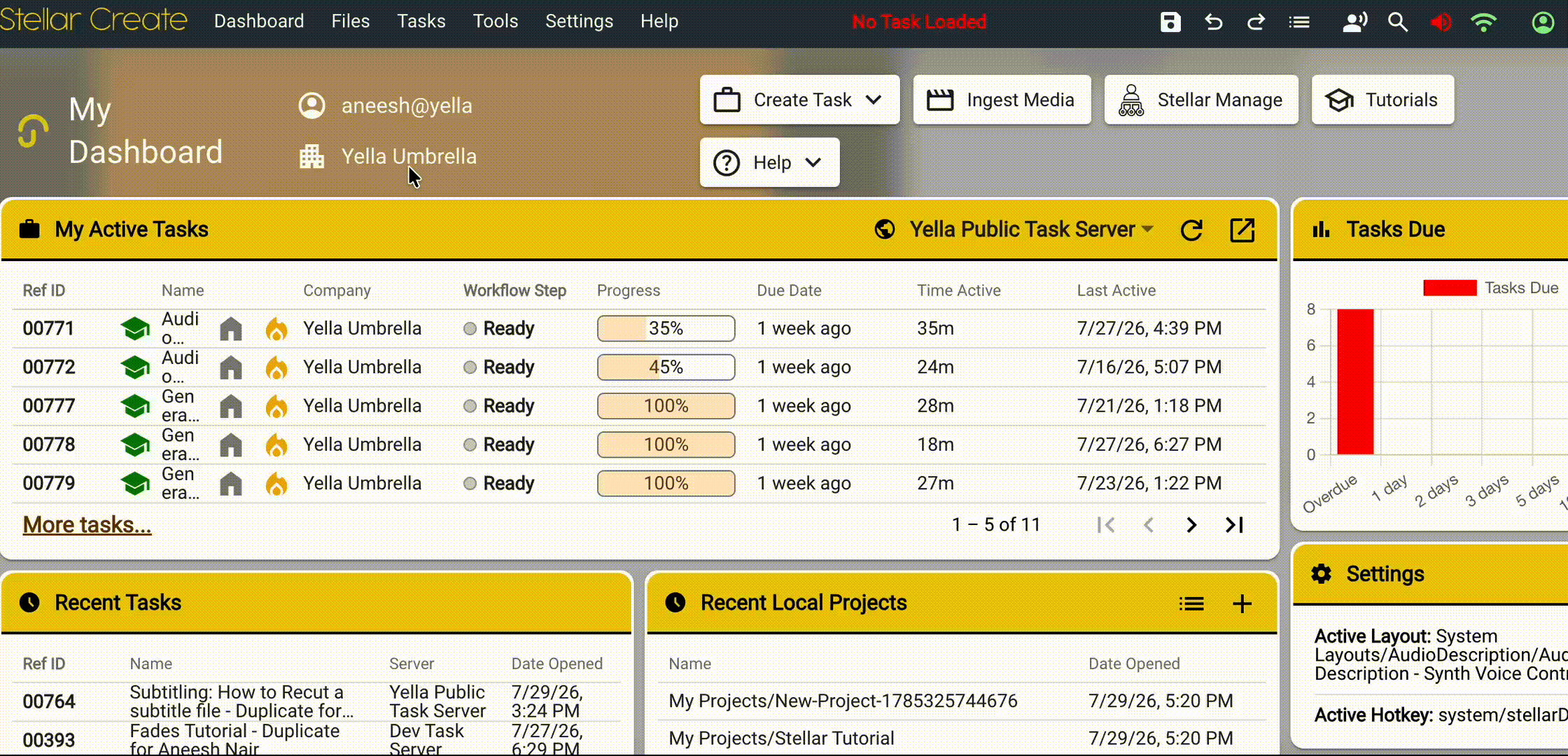
Task: Open the search magnifier icon
Action: [x=1397, y=22]
